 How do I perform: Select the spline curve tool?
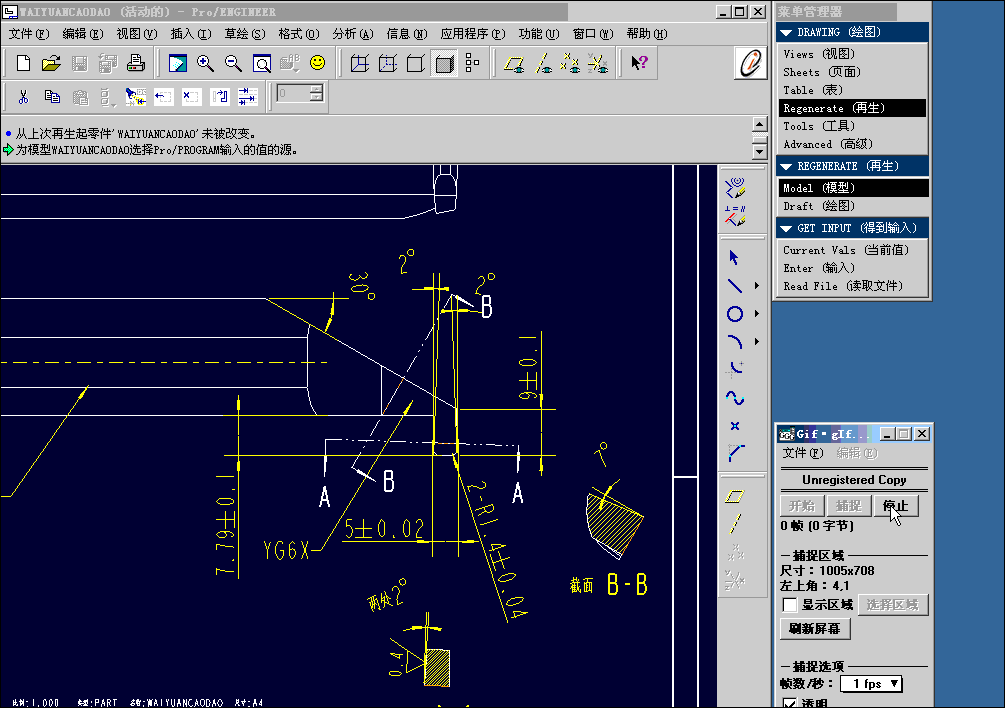click(735, 398)
